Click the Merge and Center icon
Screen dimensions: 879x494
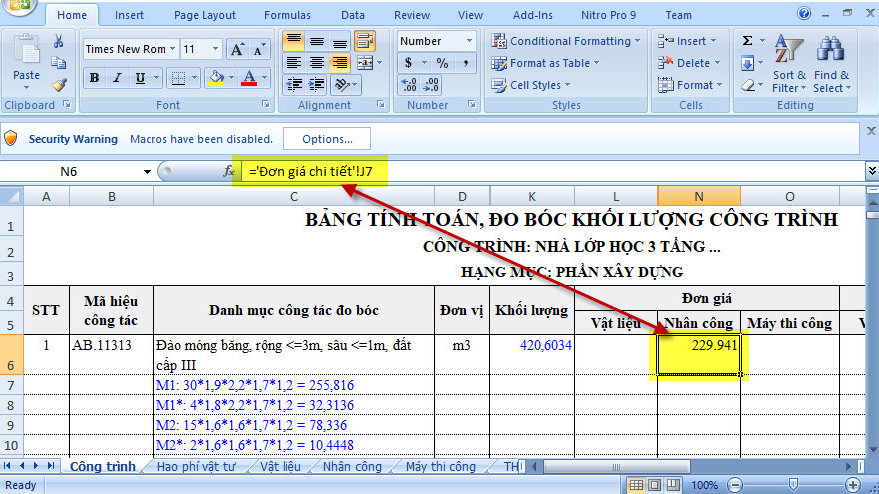click(365, 62)
